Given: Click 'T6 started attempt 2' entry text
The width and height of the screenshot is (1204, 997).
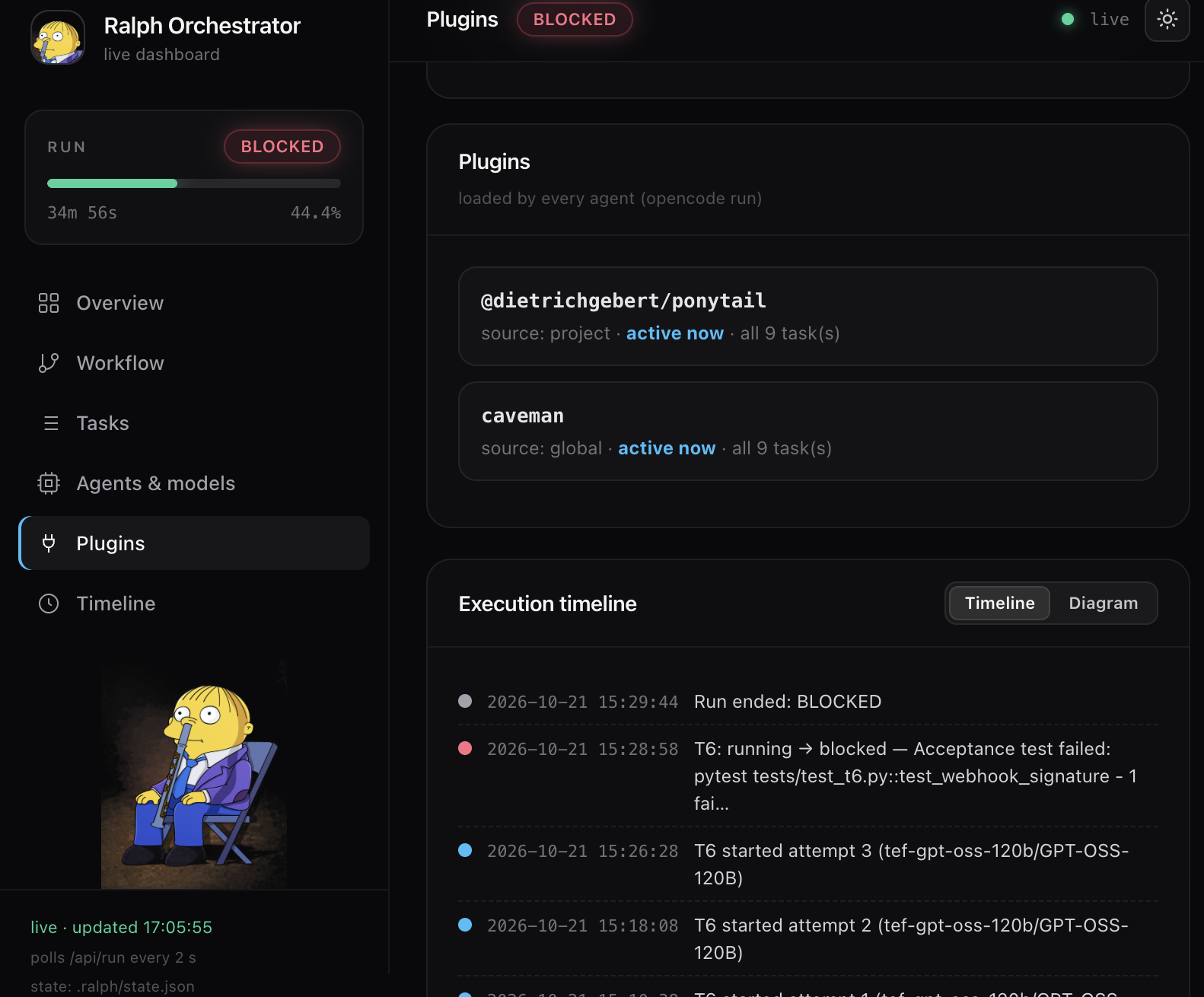Looking at the screenshot, I should [x=912, y=939].
